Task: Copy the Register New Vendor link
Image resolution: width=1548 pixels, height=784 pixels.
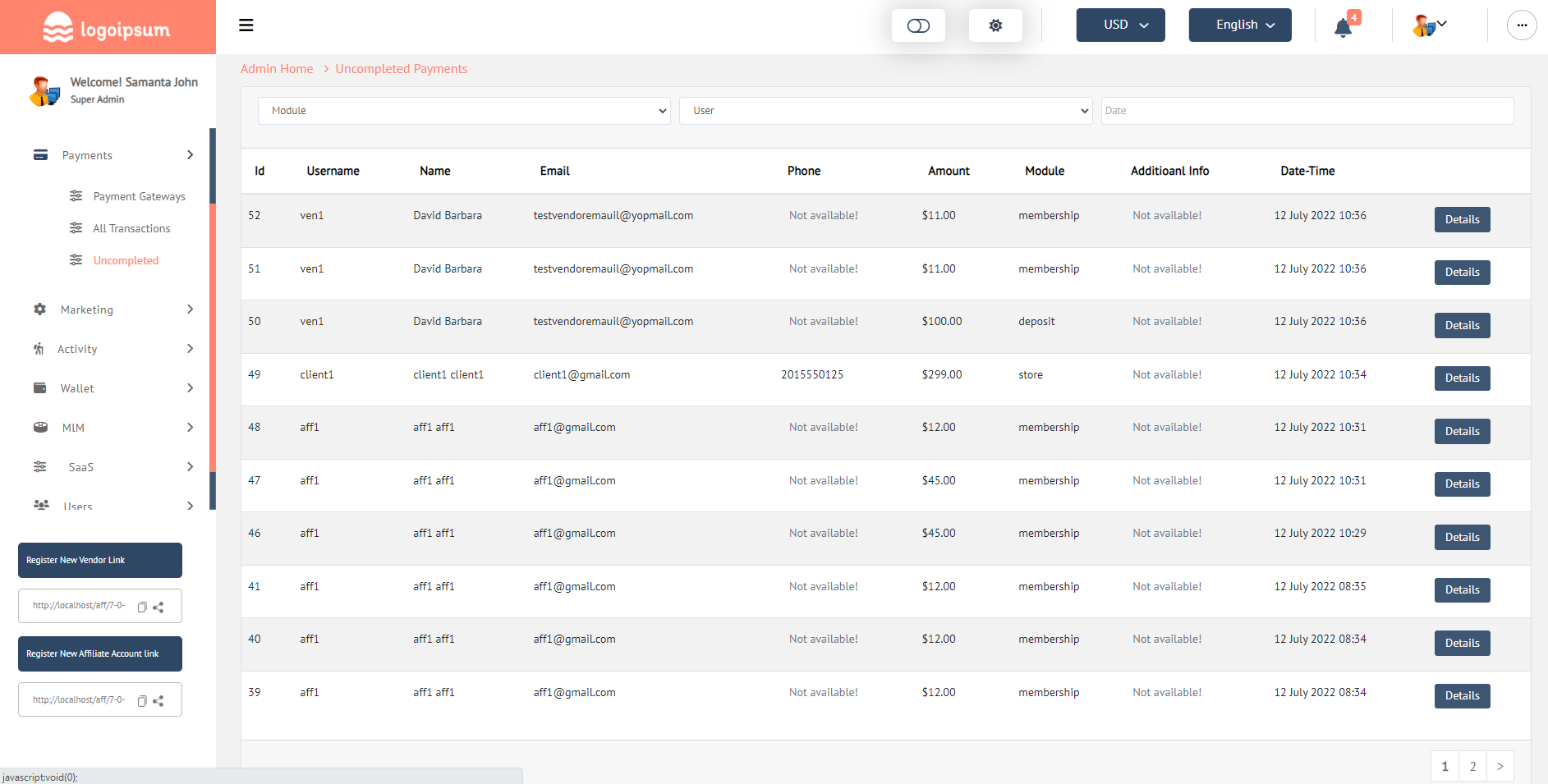Action: point(141,607)
